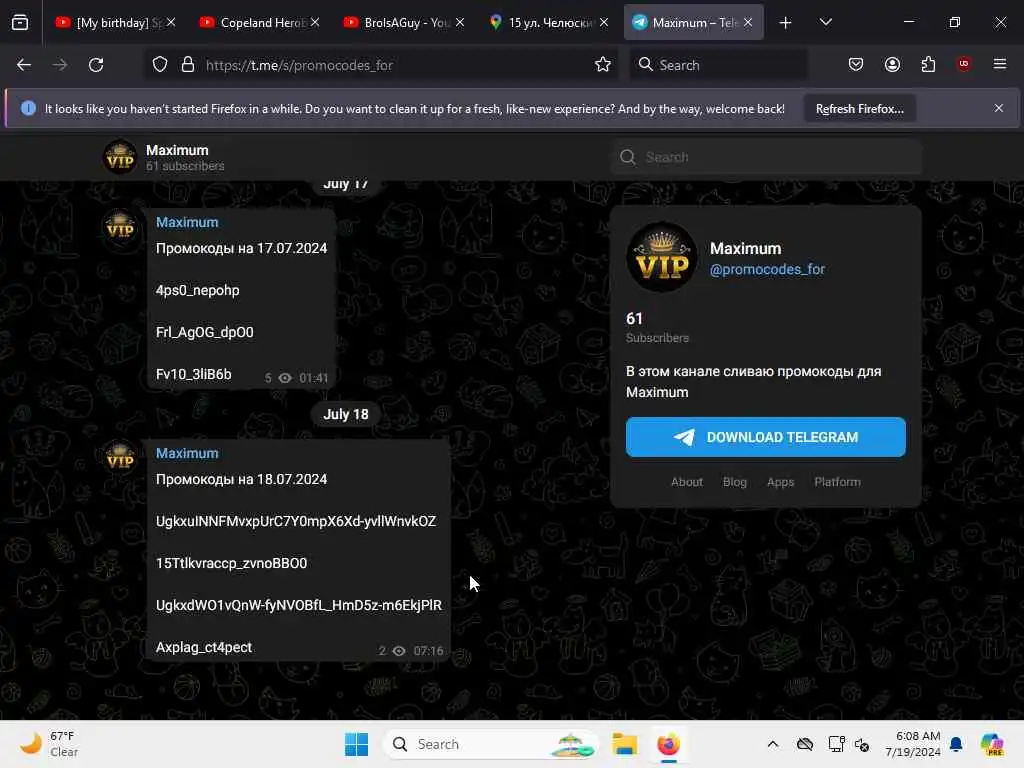Open extensions puzzle icon

(928, 64)
